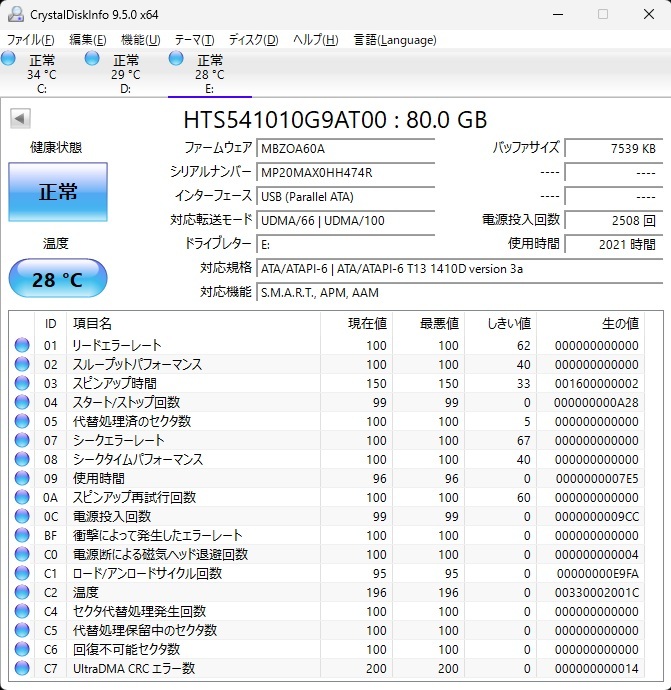Click status orb for UltraDMA CRC エラー数 row
This screenshot has height=690, width=671.
point(22,669)
